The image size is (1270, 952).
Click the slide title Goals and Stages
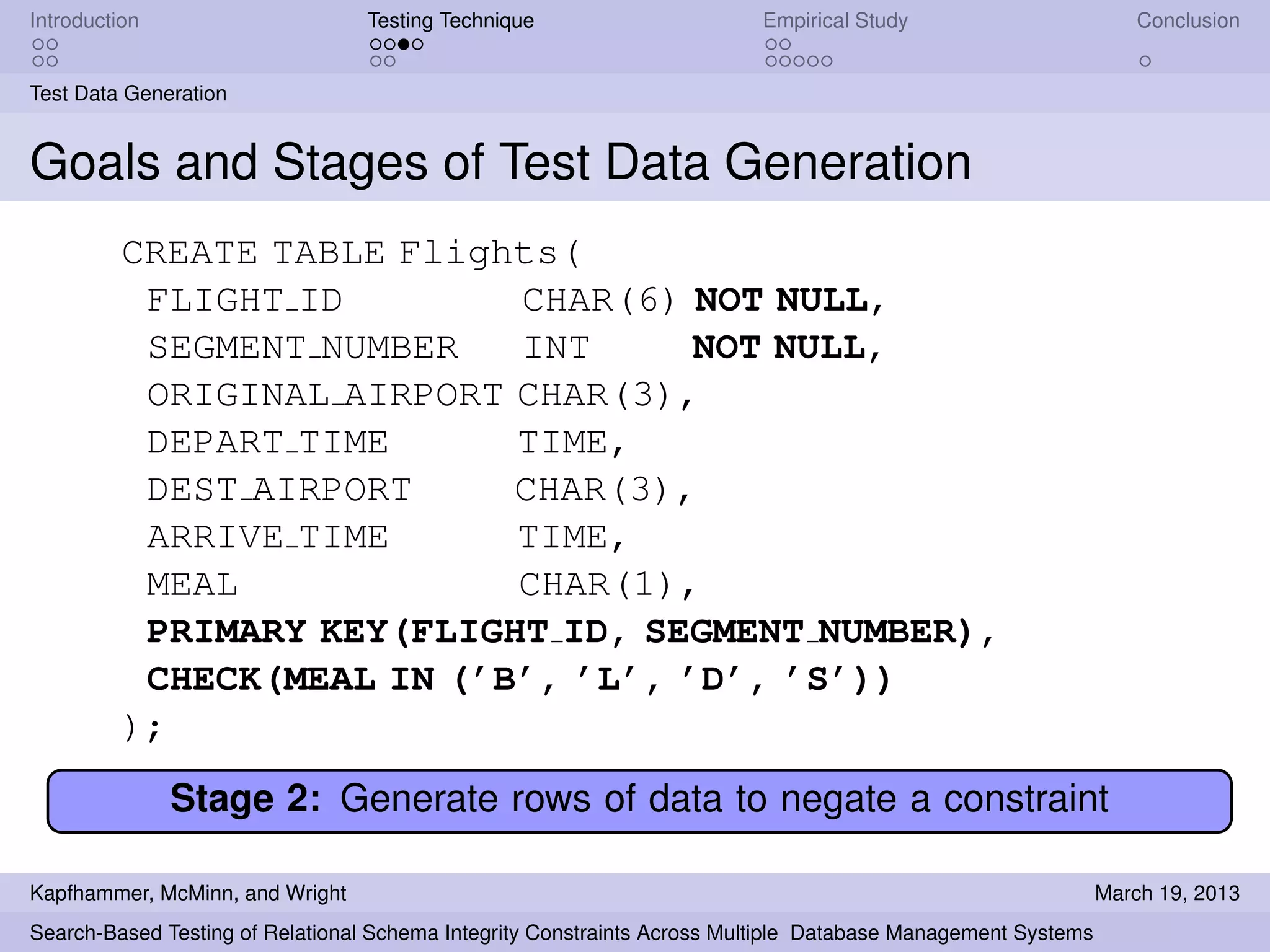(x=500, y=162)
